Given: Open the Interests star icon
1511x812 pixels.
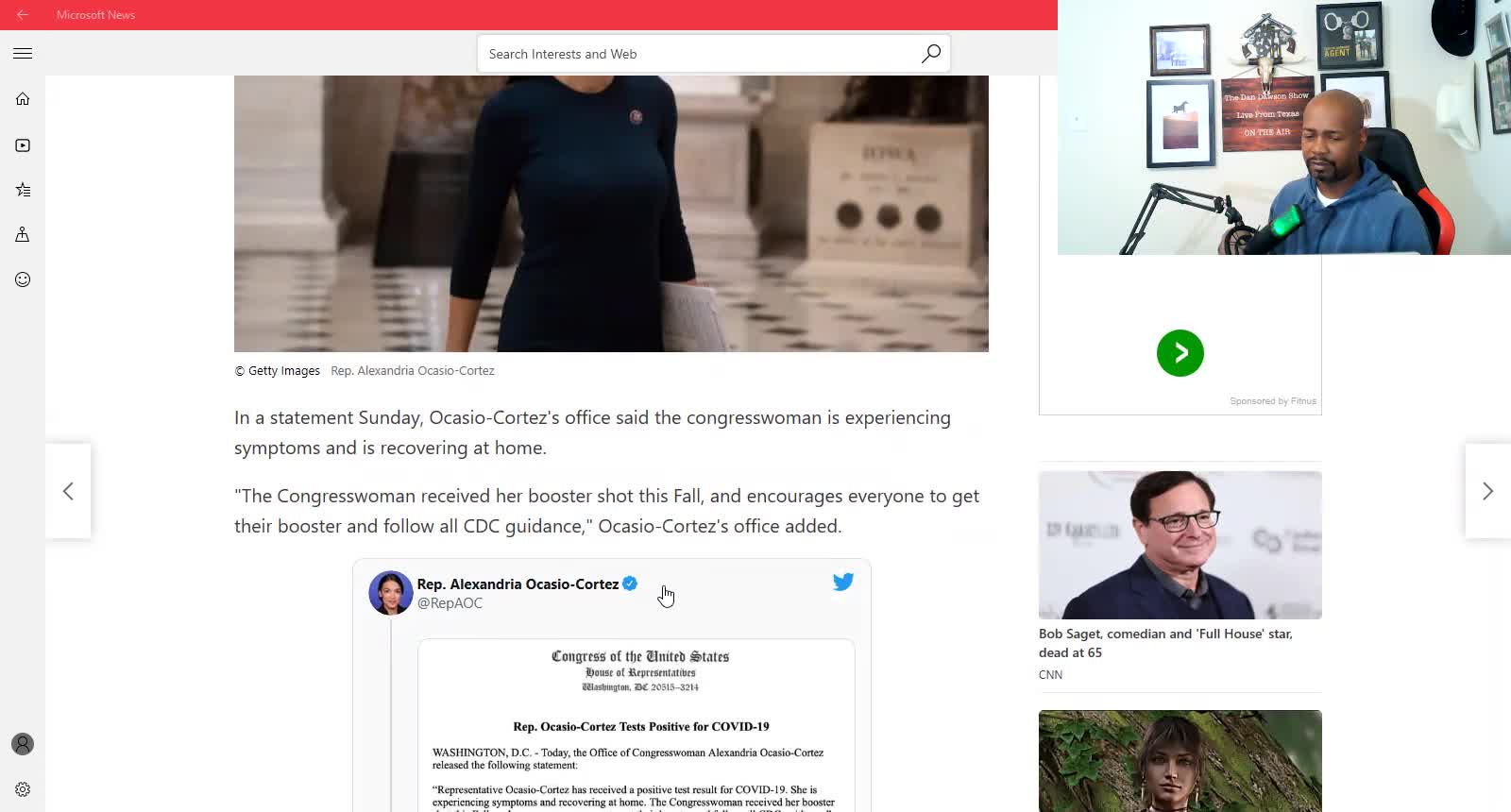Looking at the screenshot, I should [x=23, y=190].
